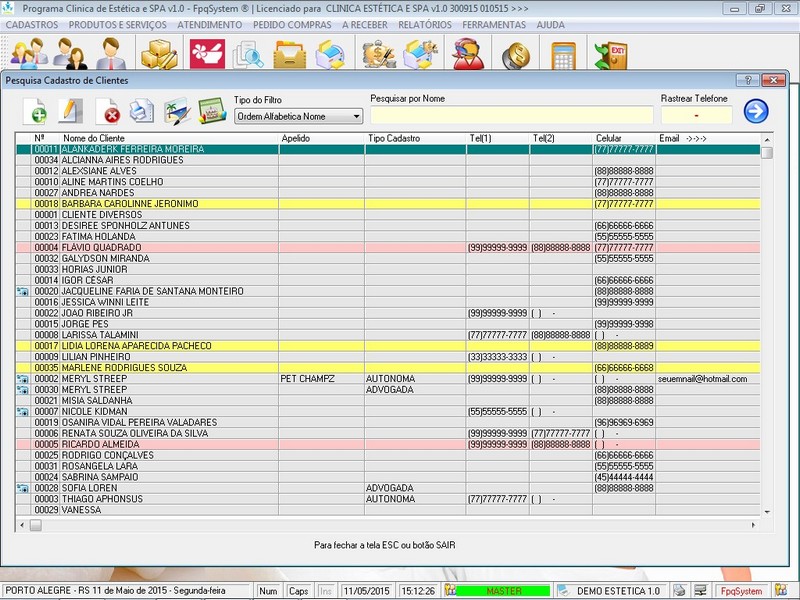Image resolution: width=800 pixels, height=600 pixels.
Task: Click the print icon in search toolbar
Action: click(142, 111)
